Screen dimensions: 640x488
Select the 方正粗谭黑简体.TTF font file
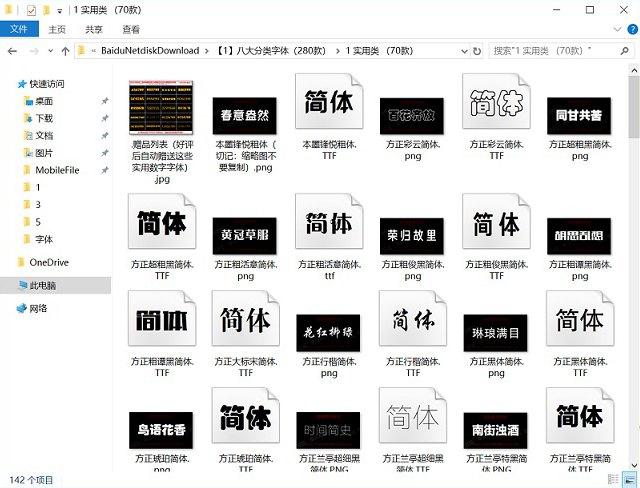[162, 318]
